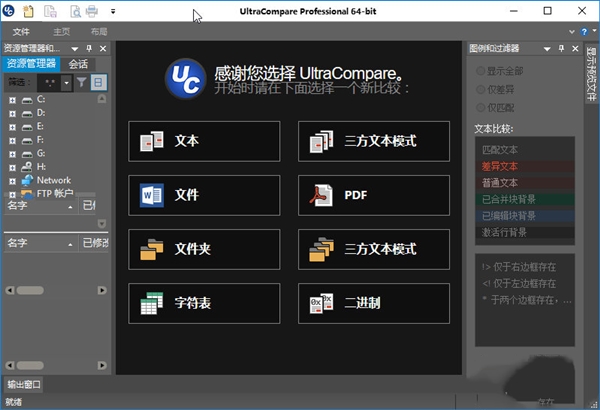Click the blue help question mark icon
The width and height of the screenshot is (600, 410).
(x=584, y=32)
